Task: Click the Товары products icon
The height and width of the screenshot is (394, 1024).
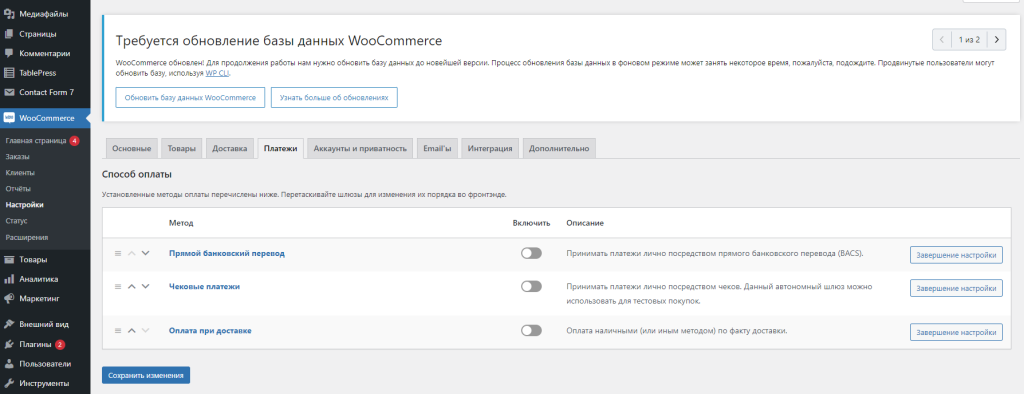Action: (9, 259)
